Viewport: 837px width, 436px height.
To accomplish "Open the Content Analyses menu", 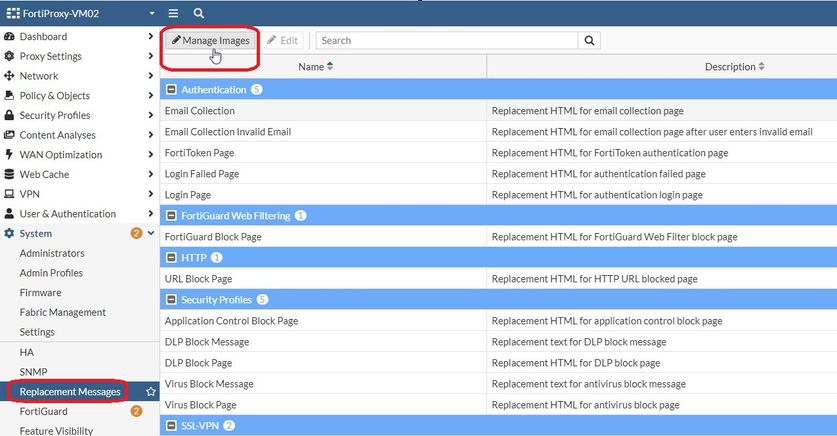I will coord(80,135).
